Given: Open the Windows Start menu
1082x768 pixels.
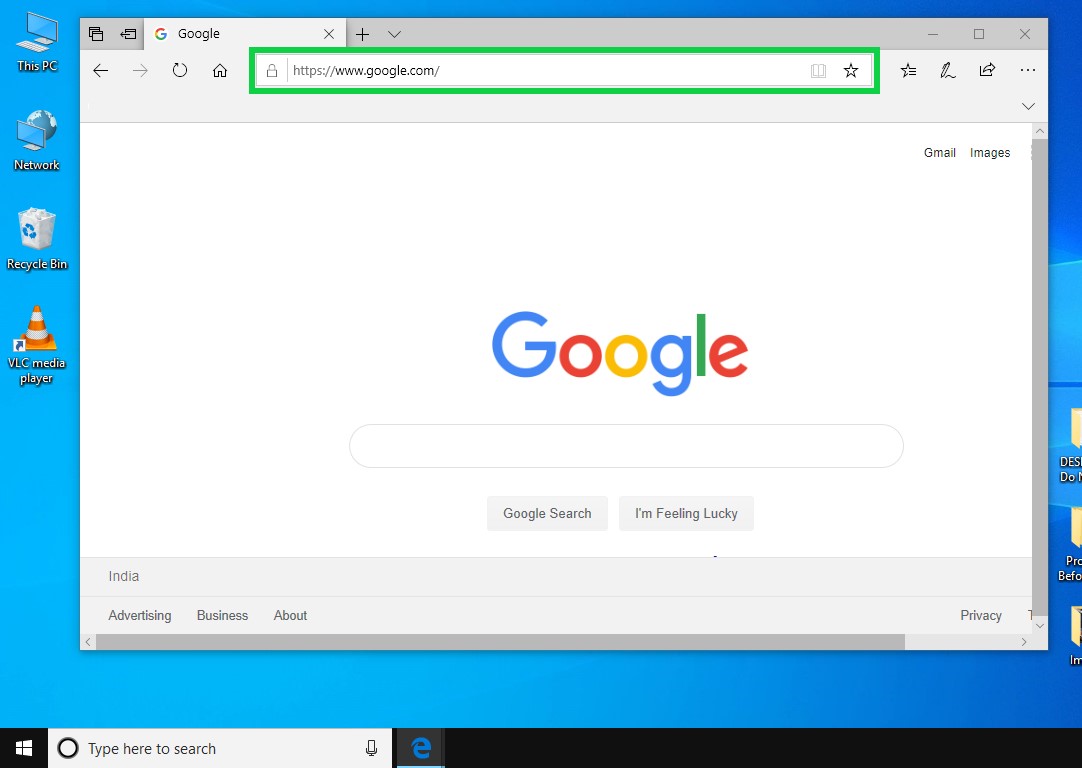Looking at the screenshot, I should click(x=24, y=748).
